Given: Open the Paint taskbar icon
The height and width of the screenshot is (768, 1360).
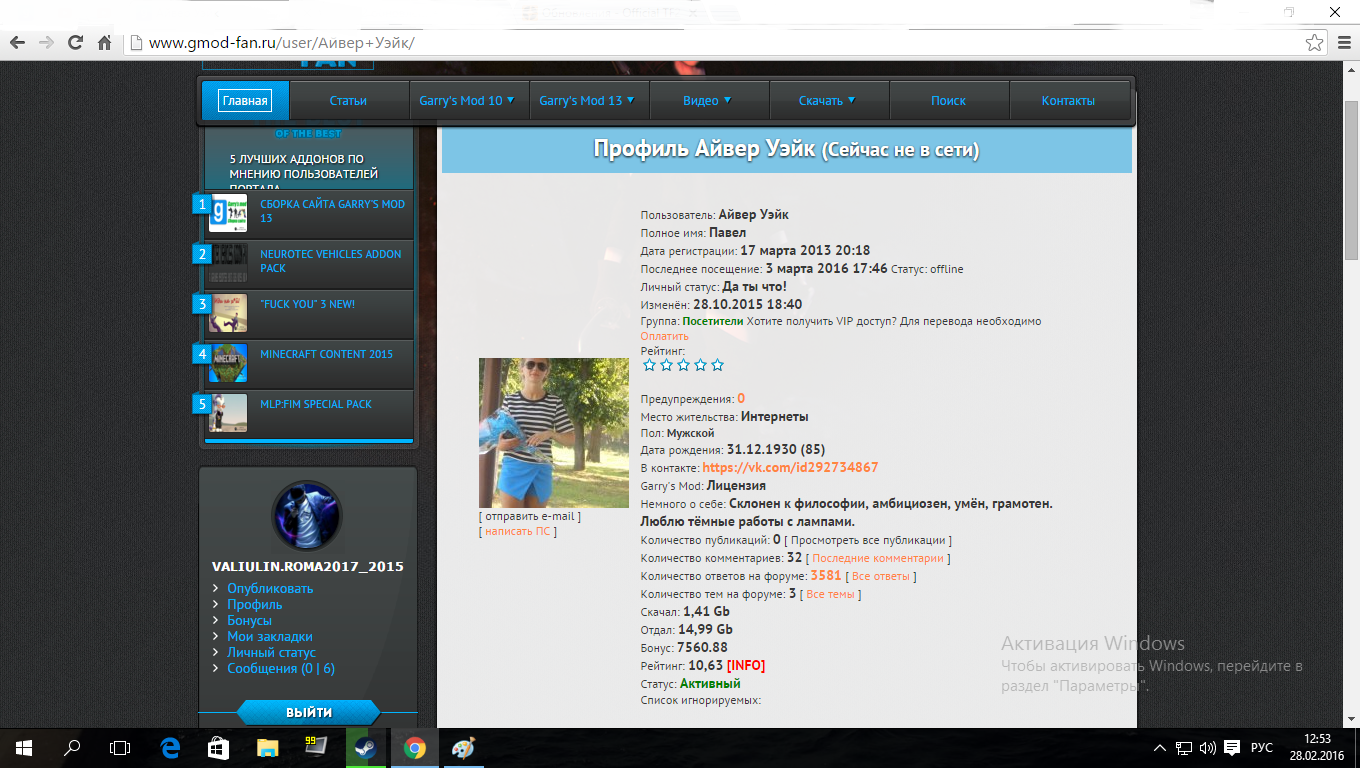Looking at the screenshot, I should [x=463, y=747].
